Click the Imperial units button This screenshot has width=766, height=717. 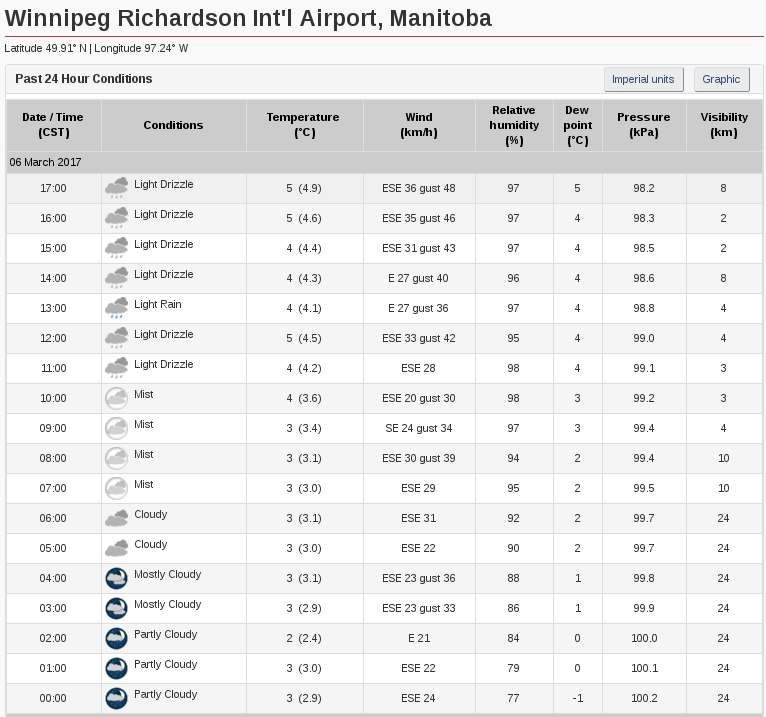[x=643, y=79]
